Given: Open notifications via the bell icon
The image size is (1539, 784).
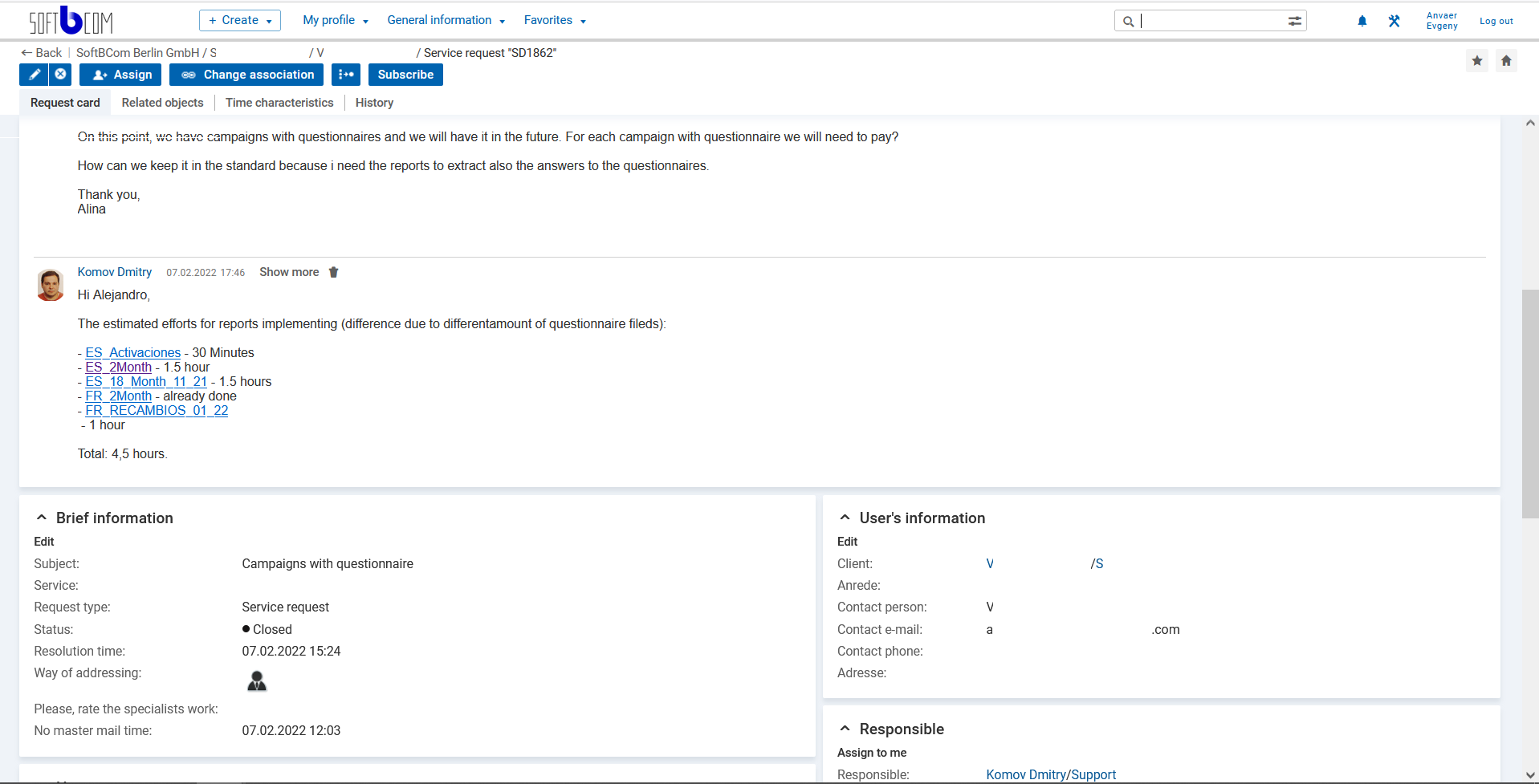Looking at the screenshot, I should 1361,21.
